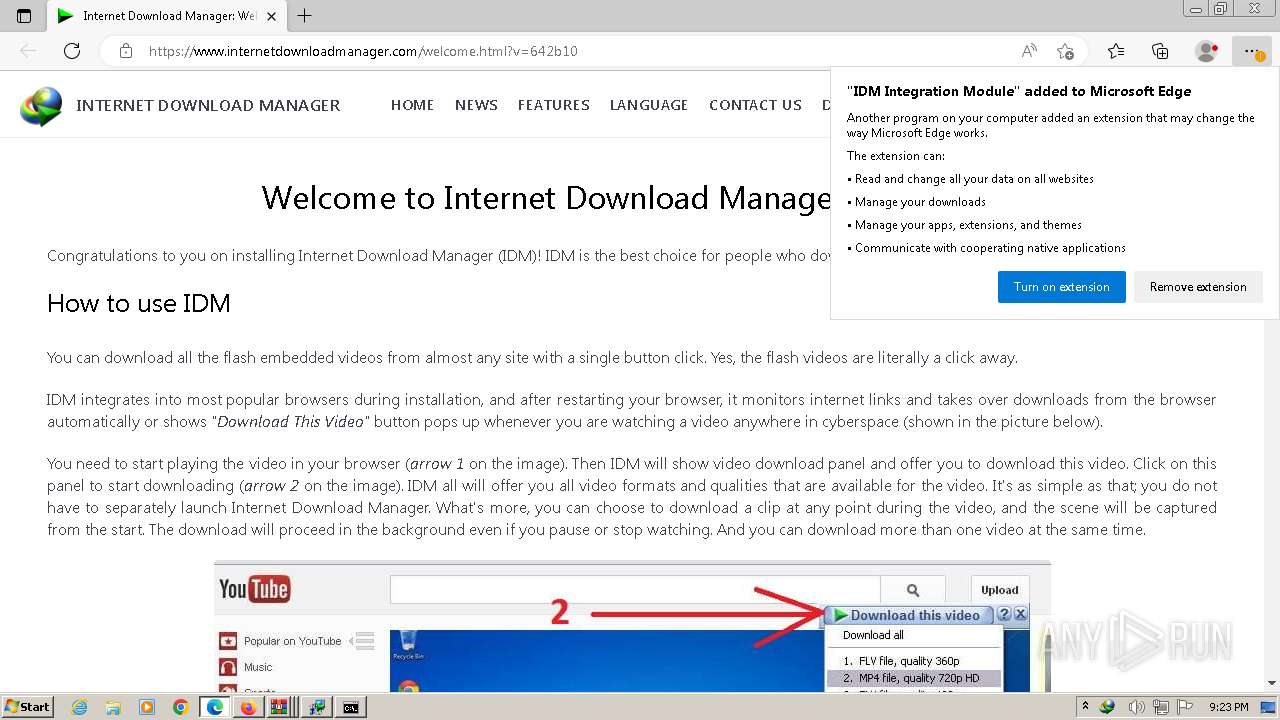
Task: Open Edge Settings and more menu
Action: tap(1252, 51)
